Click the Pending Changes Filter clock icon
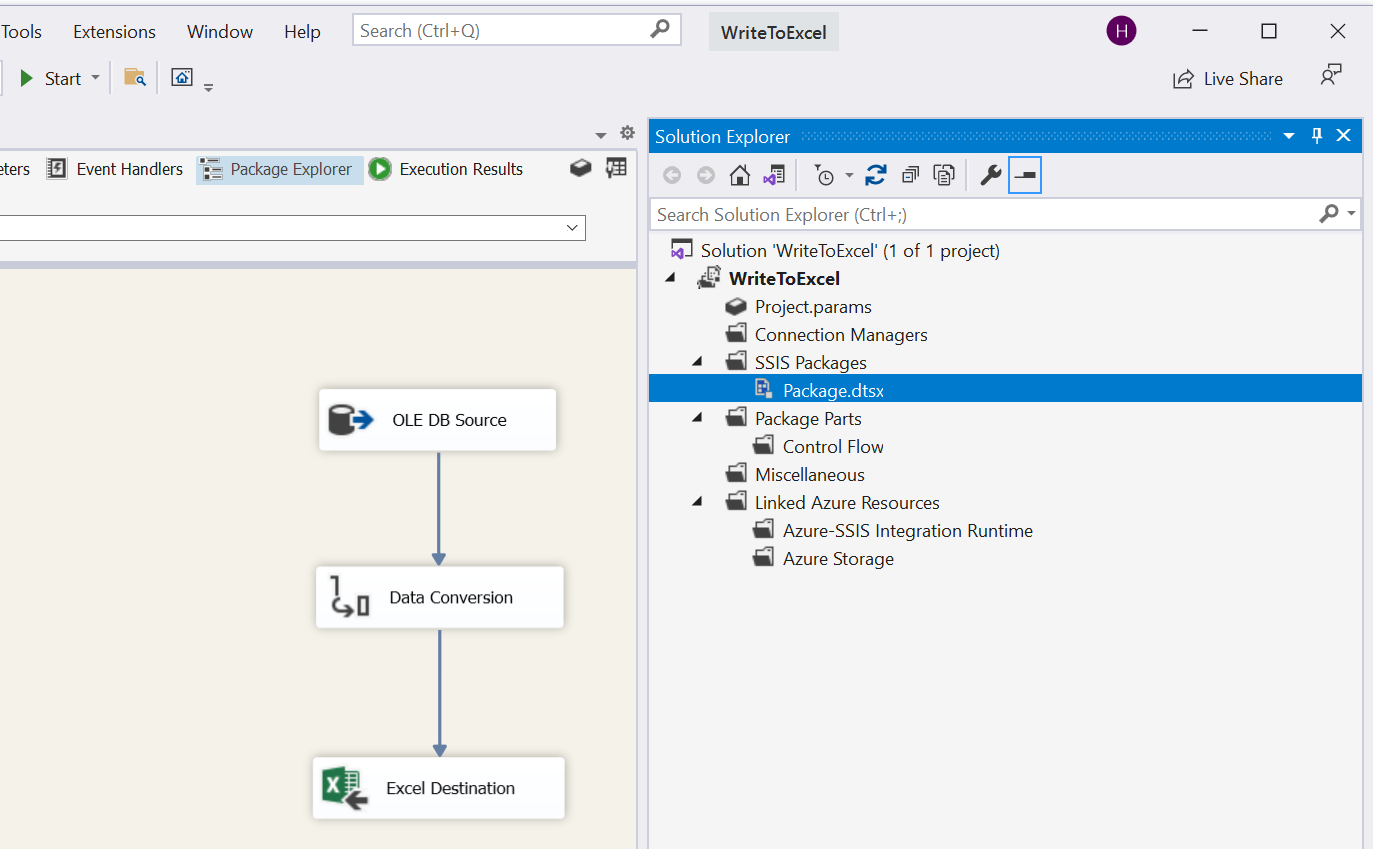This screenshot has width=1373, height=849. [x=824, y=176]
